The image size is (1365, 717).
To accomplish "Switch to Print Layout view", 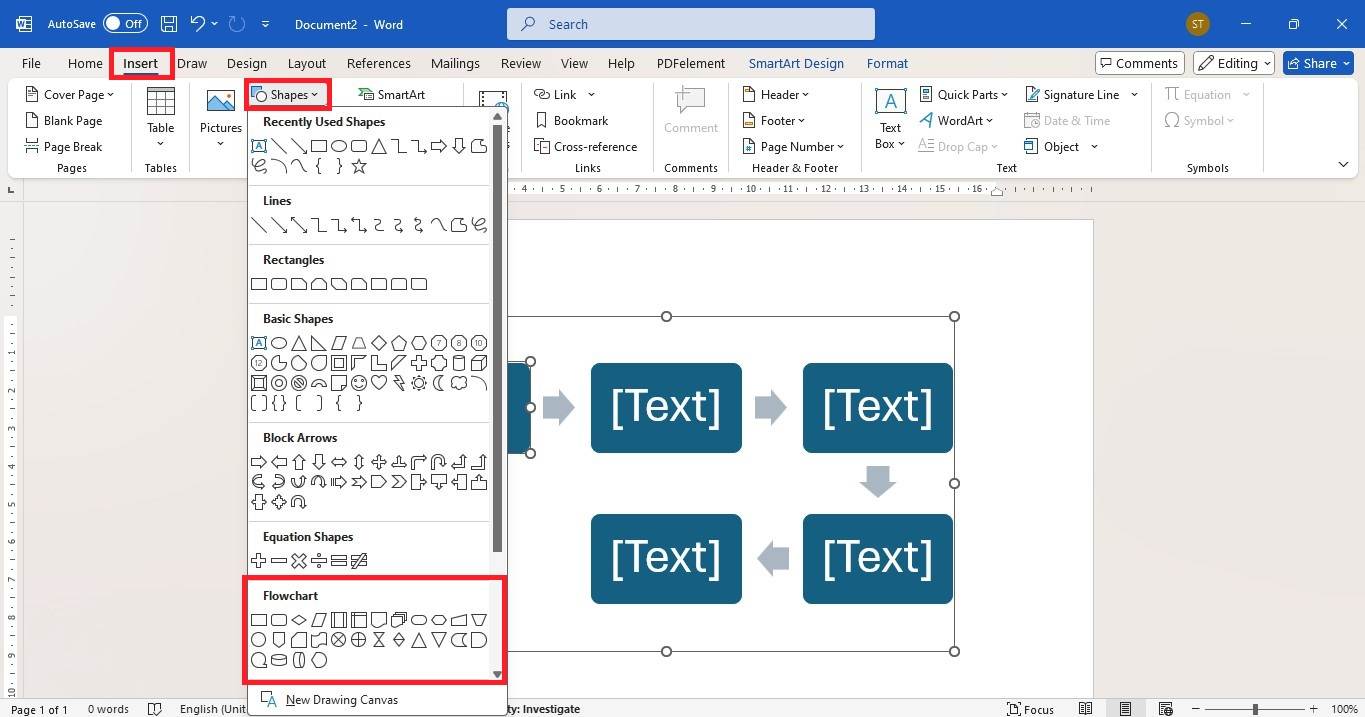I will point(1125,709).
